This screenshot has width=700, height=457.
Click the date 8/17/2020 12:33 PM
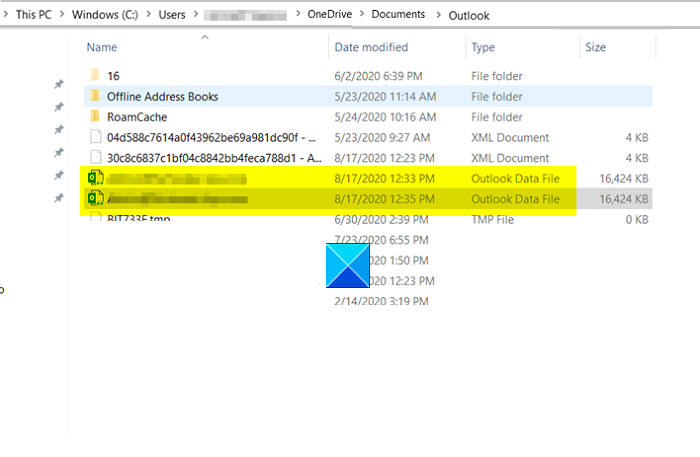[384, 179]
